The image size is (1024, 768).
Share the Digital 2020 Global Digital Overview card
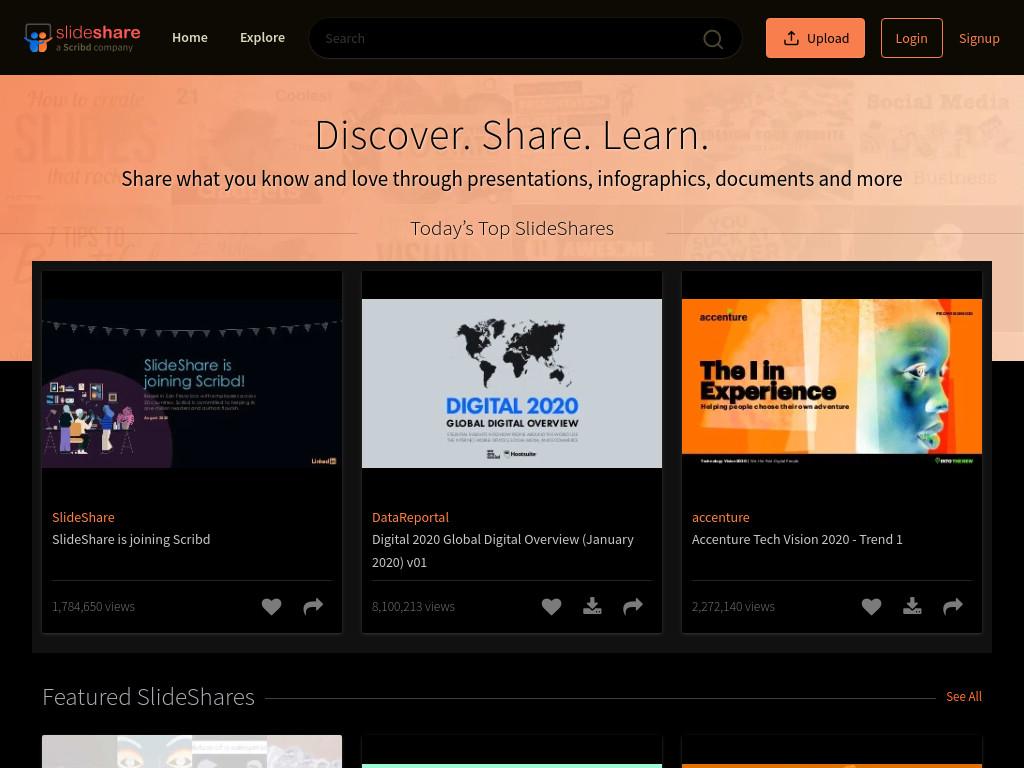pos(633,607)
